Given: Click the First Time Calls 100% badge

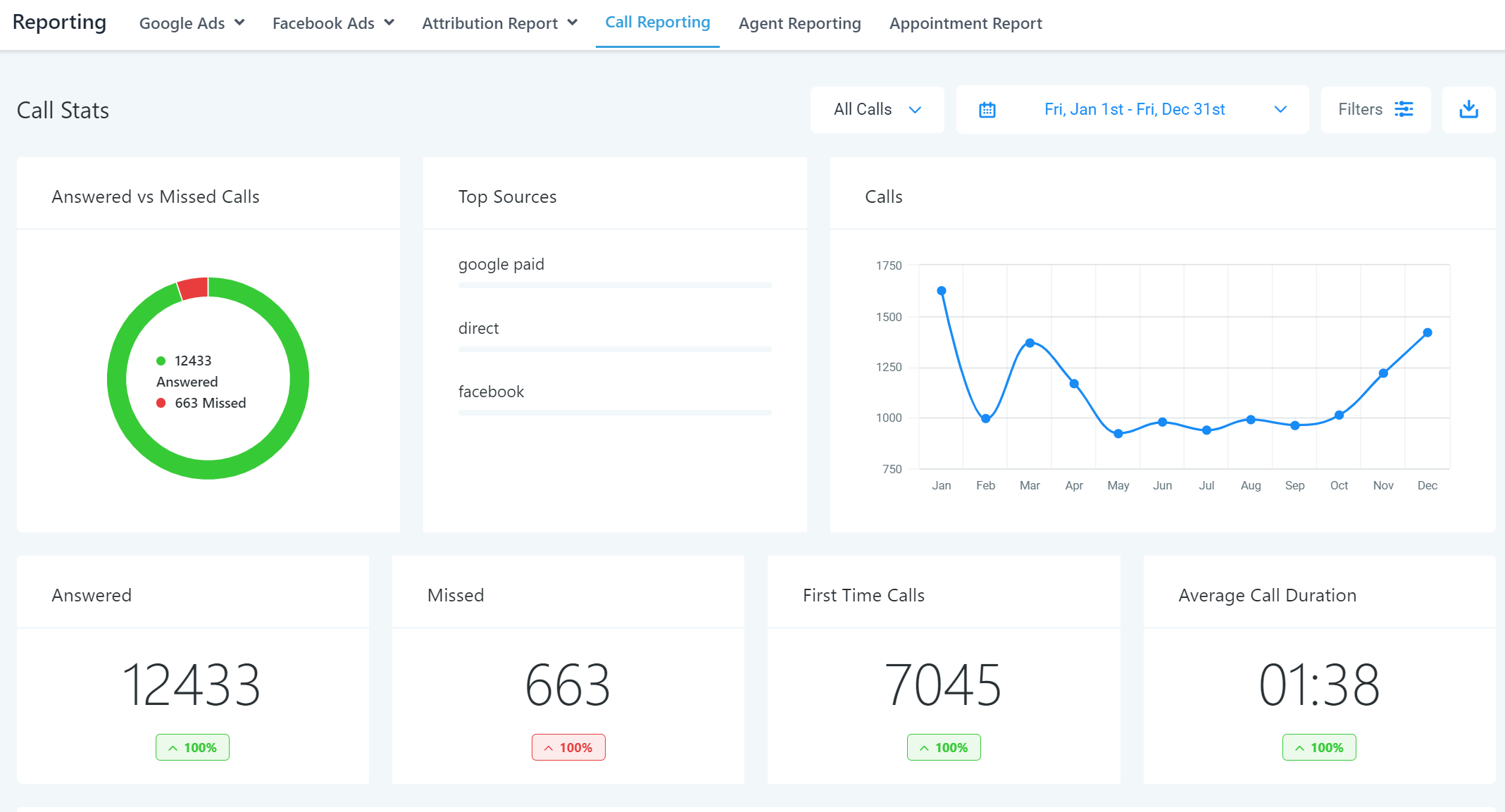Looking at the screenshot, I should click(x=944, y=747).
